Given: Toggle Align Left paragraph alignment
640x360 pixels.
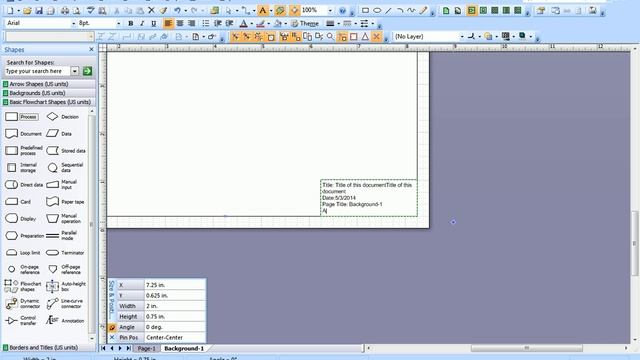Looking at the screenshot, I should (x=168, y=24).
